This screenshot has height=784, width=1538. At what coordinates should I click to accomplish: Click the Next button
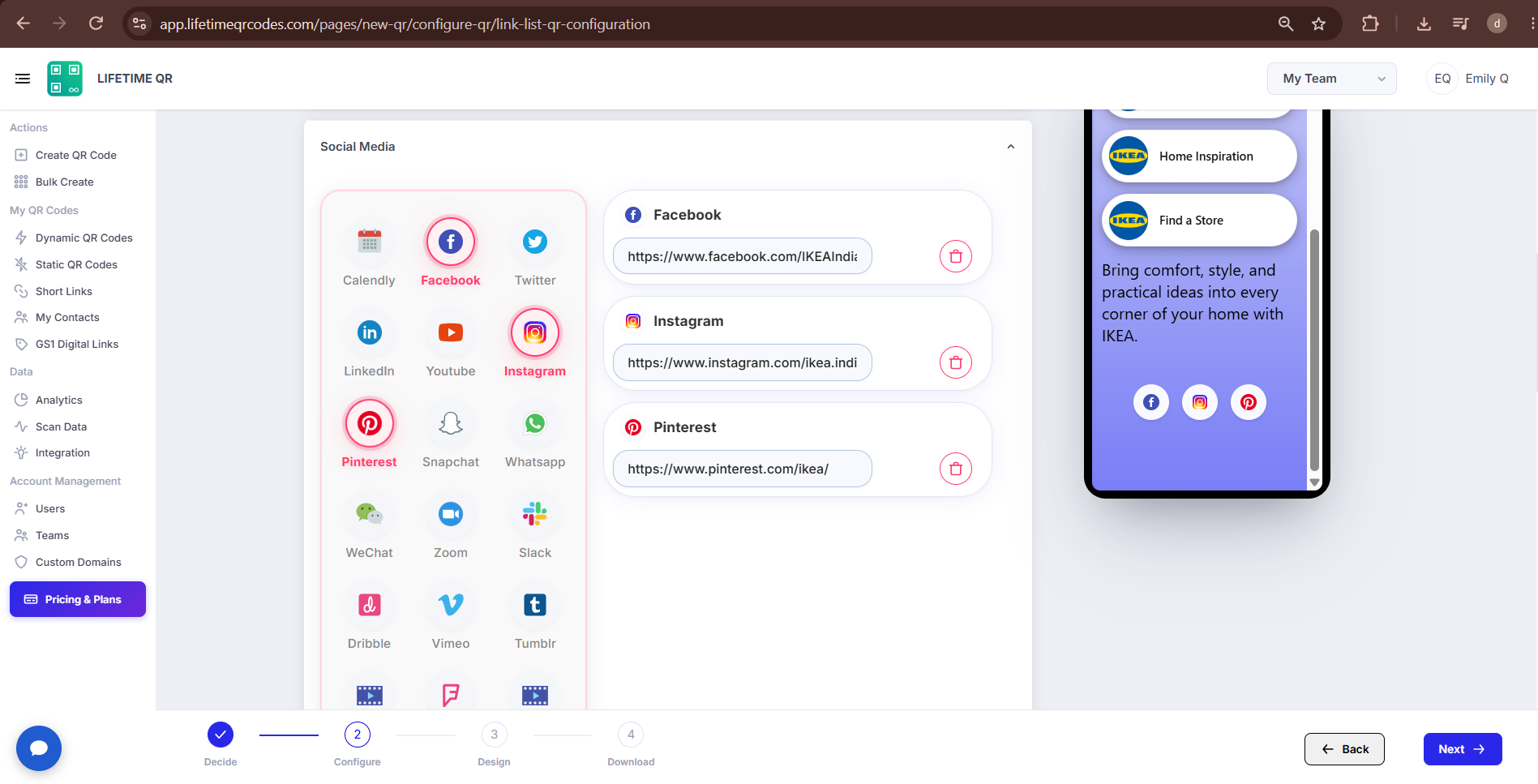1463,749
